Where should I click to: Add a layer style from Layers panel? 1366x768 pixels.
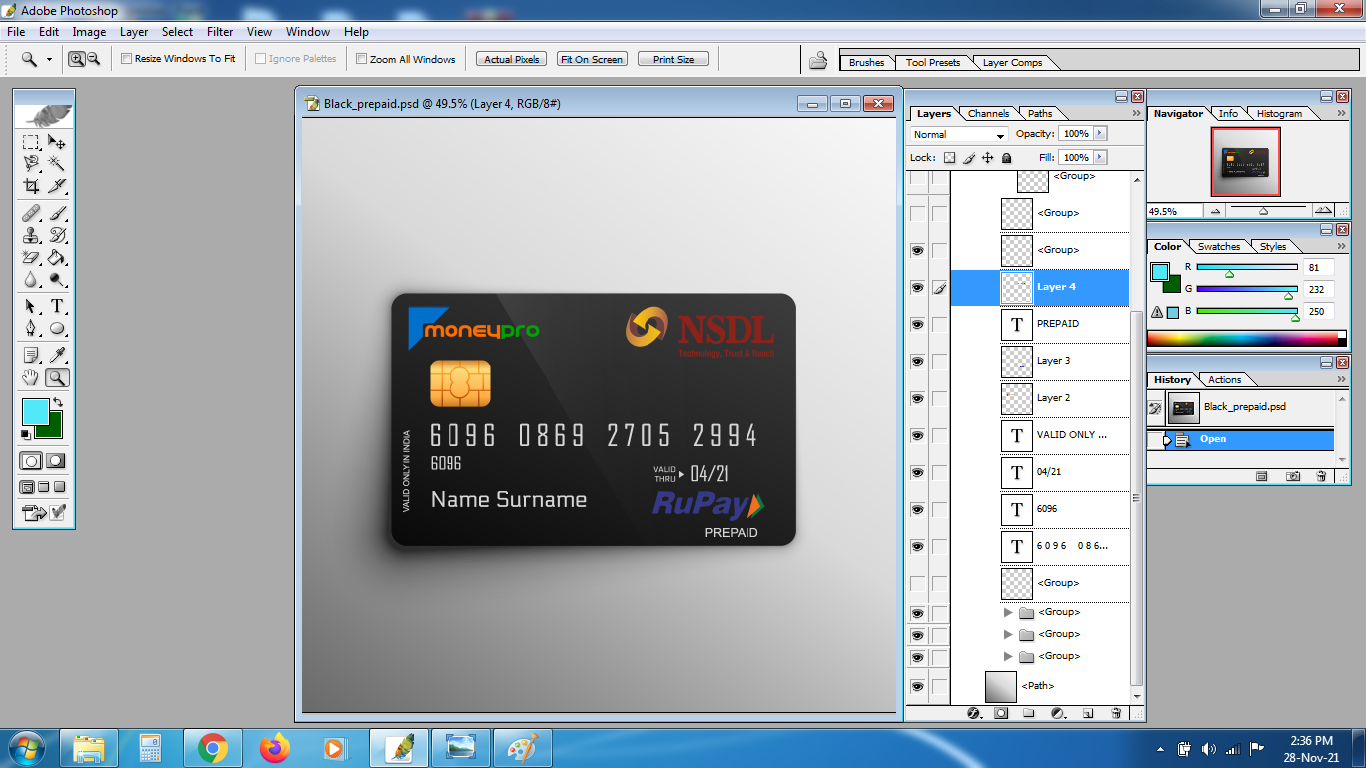(x=973, y=713)
